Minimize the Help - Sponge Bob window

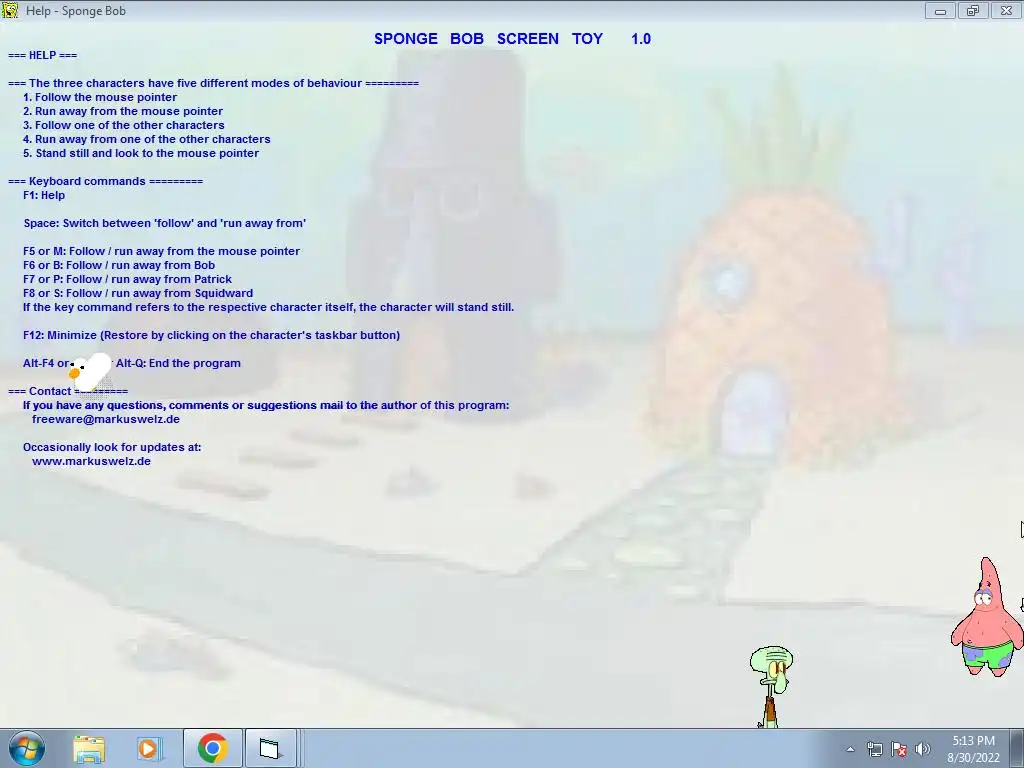pos(940,10)
